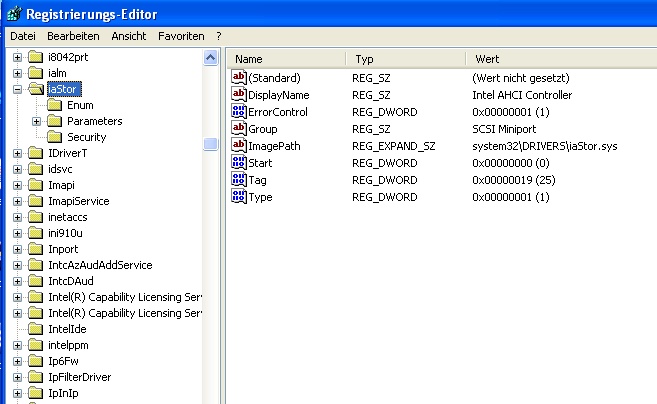Select the ErrorControl value name

click(x=278, y=112)
